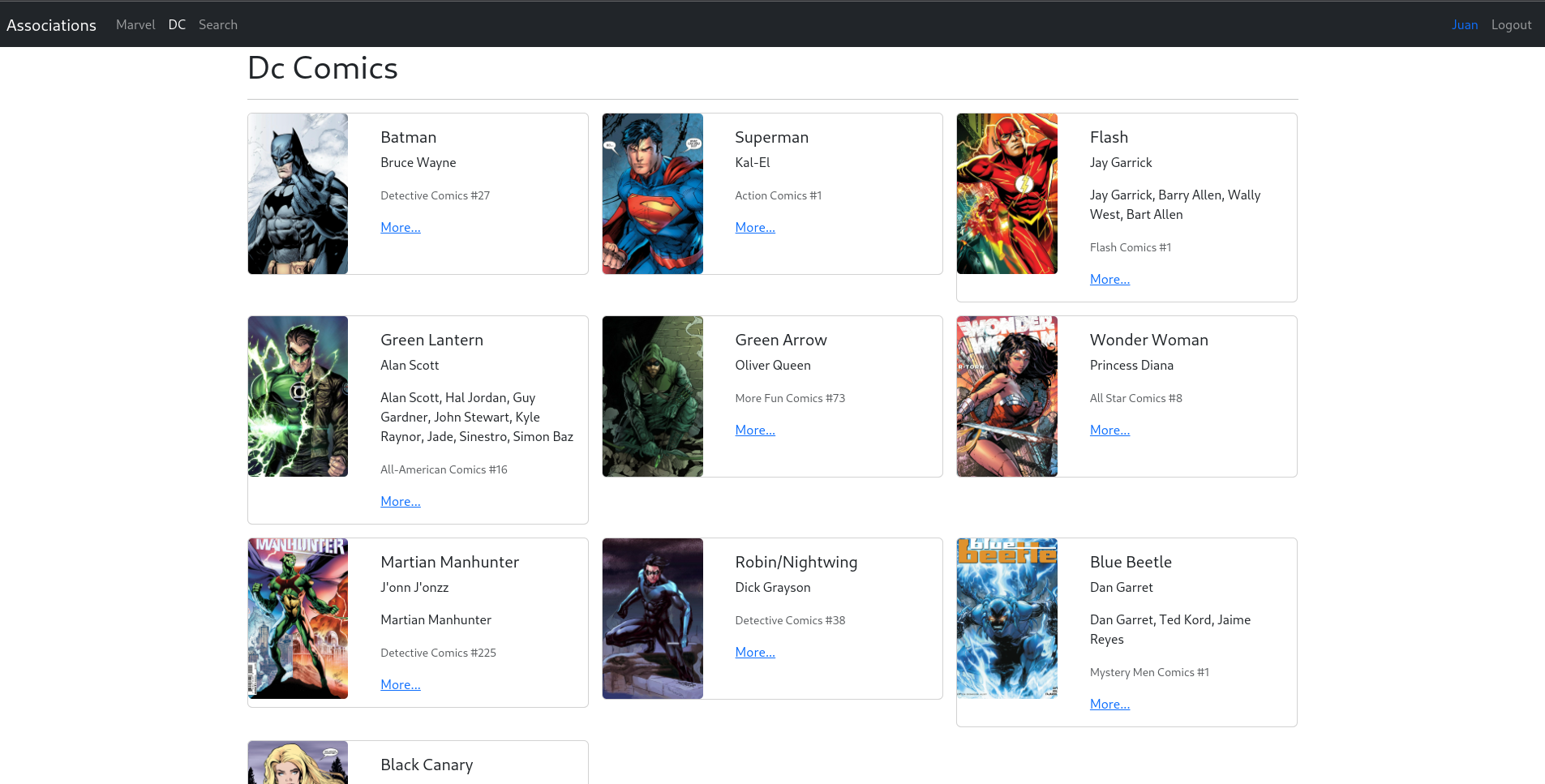Image resolution: width=1545 pixels, height=784 pixels.
Task: Click the Dc Comics page heading
Action: point(323,68)
